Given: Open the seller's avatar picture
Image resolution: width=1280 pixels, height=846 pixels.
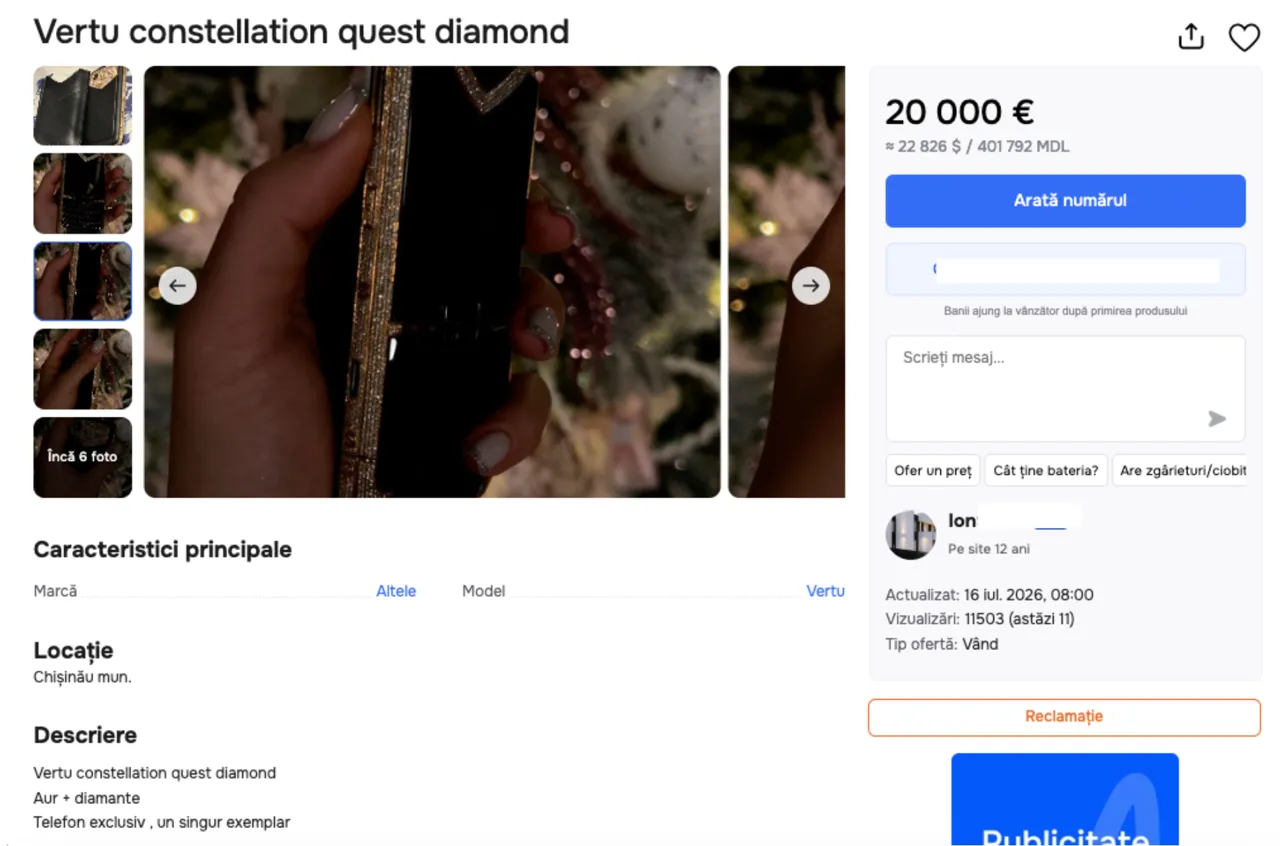Looking at the screenshot, I should [910, 535].
